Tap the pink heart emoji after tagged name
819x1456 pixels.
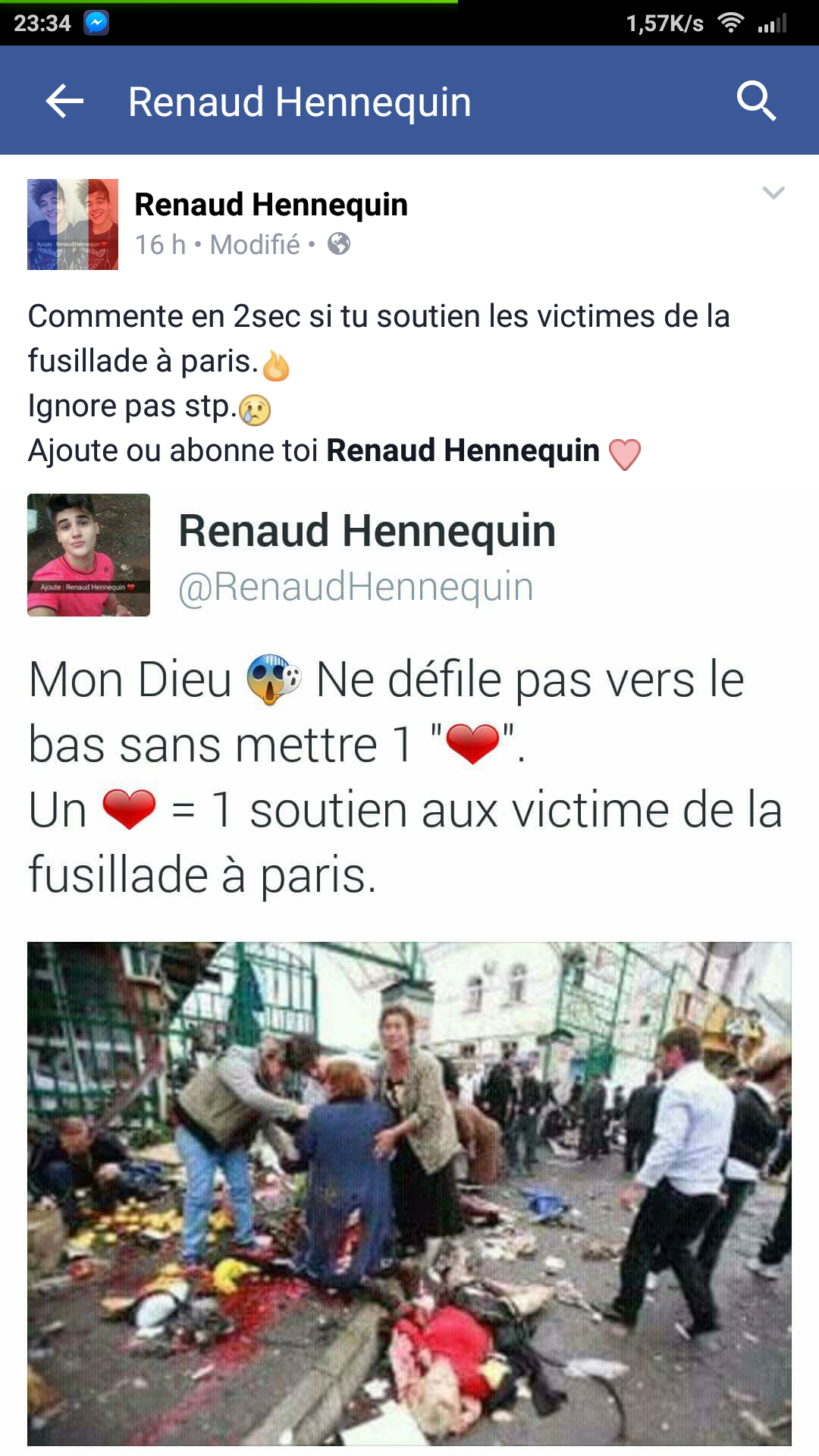click(x=625, y=454)
